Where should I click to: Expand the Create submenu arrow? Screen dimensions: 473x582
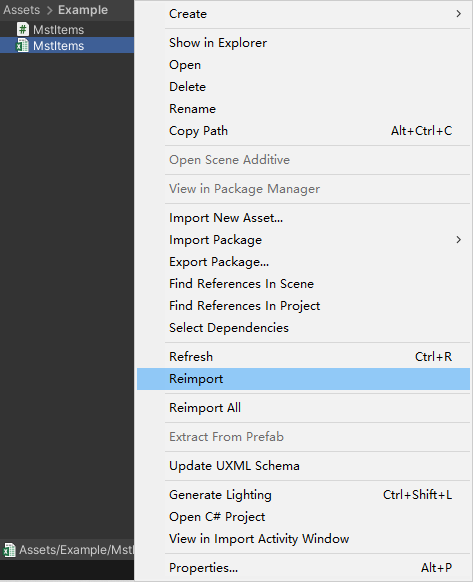(459, 14)
